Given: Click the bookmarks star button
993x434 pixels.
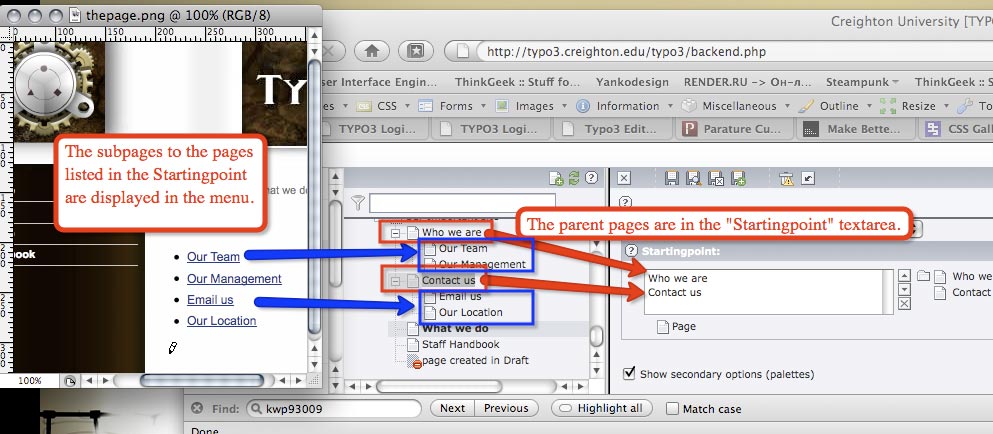Looking at the screenshot, I should point(415,50).
